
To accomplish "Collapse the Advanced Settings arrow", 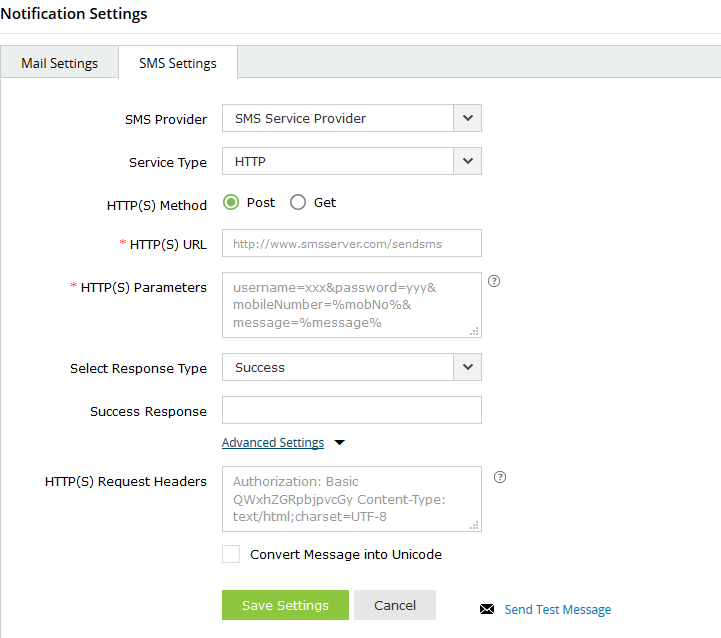I will pyautogui.click(x=339, y=443).
